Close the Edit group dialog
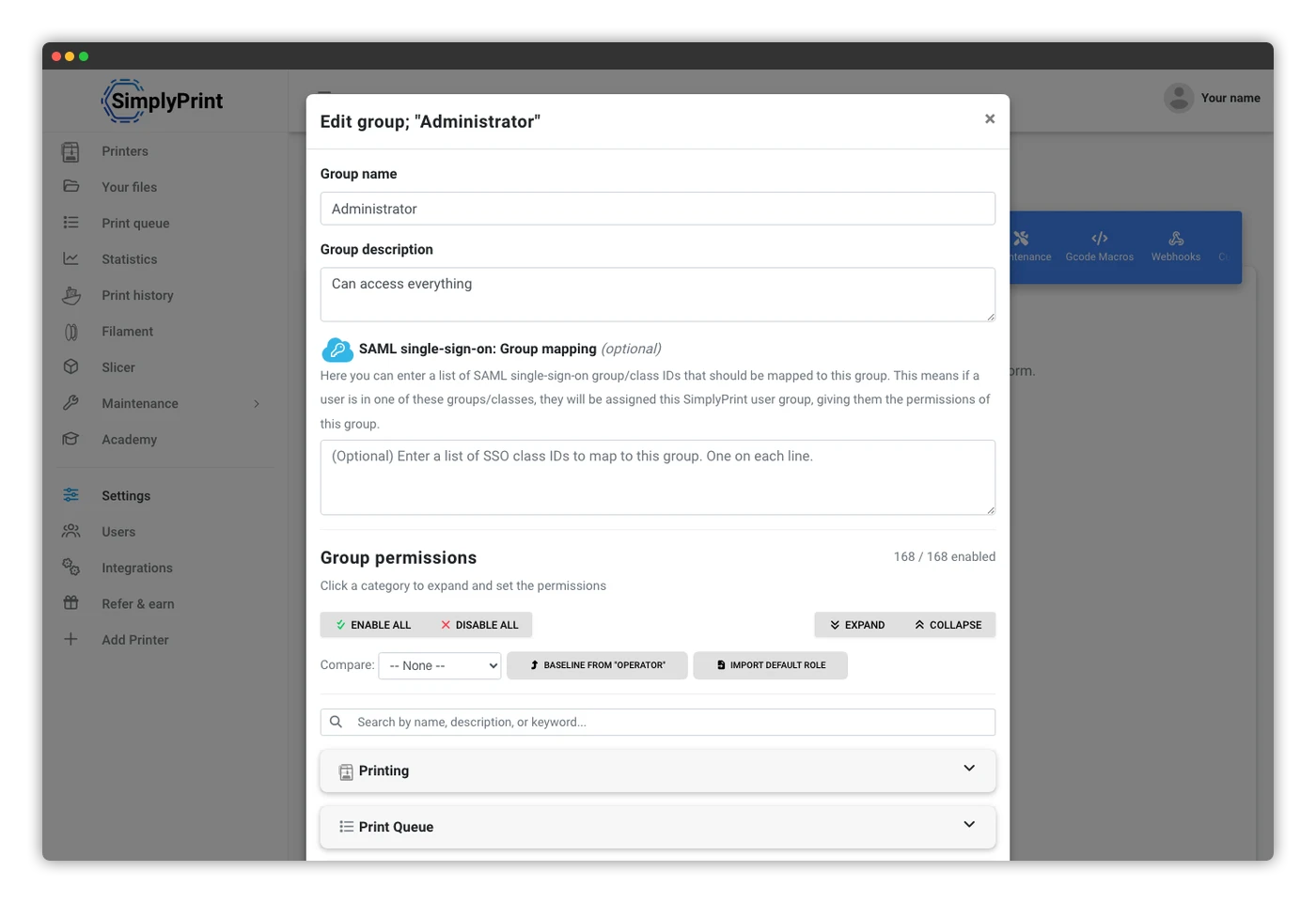This screenshot has height=903, width=1316. click(990, 118)
